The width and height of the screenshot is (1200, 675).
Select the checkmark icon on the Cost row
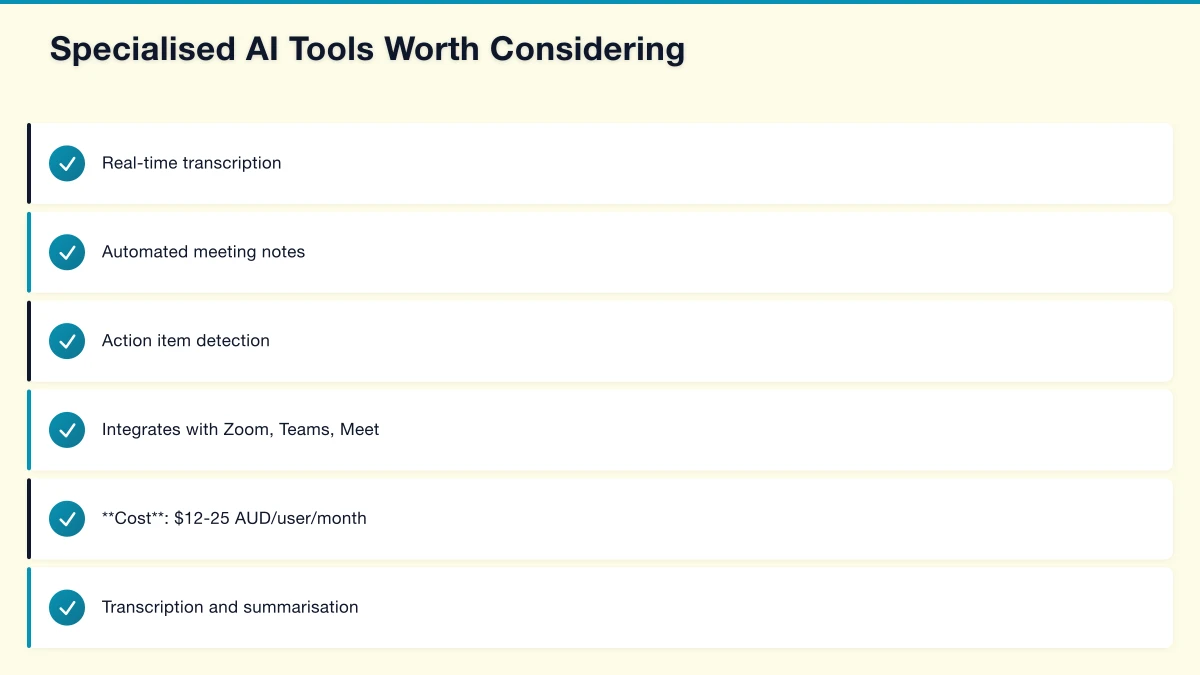pos(67,519)
